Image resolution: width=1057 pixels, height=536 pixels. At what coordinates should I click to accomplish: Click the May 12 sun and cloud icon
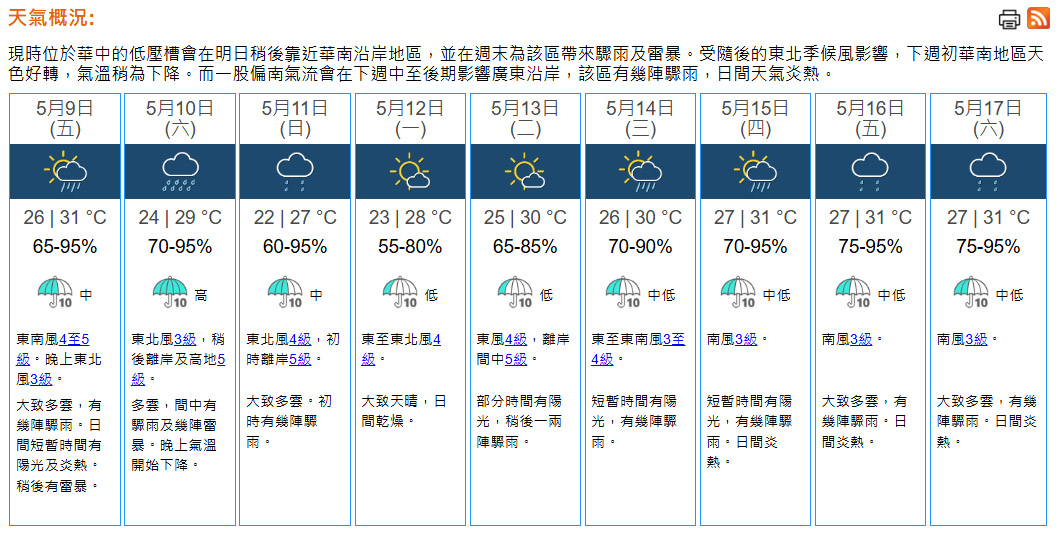point(410,171)
